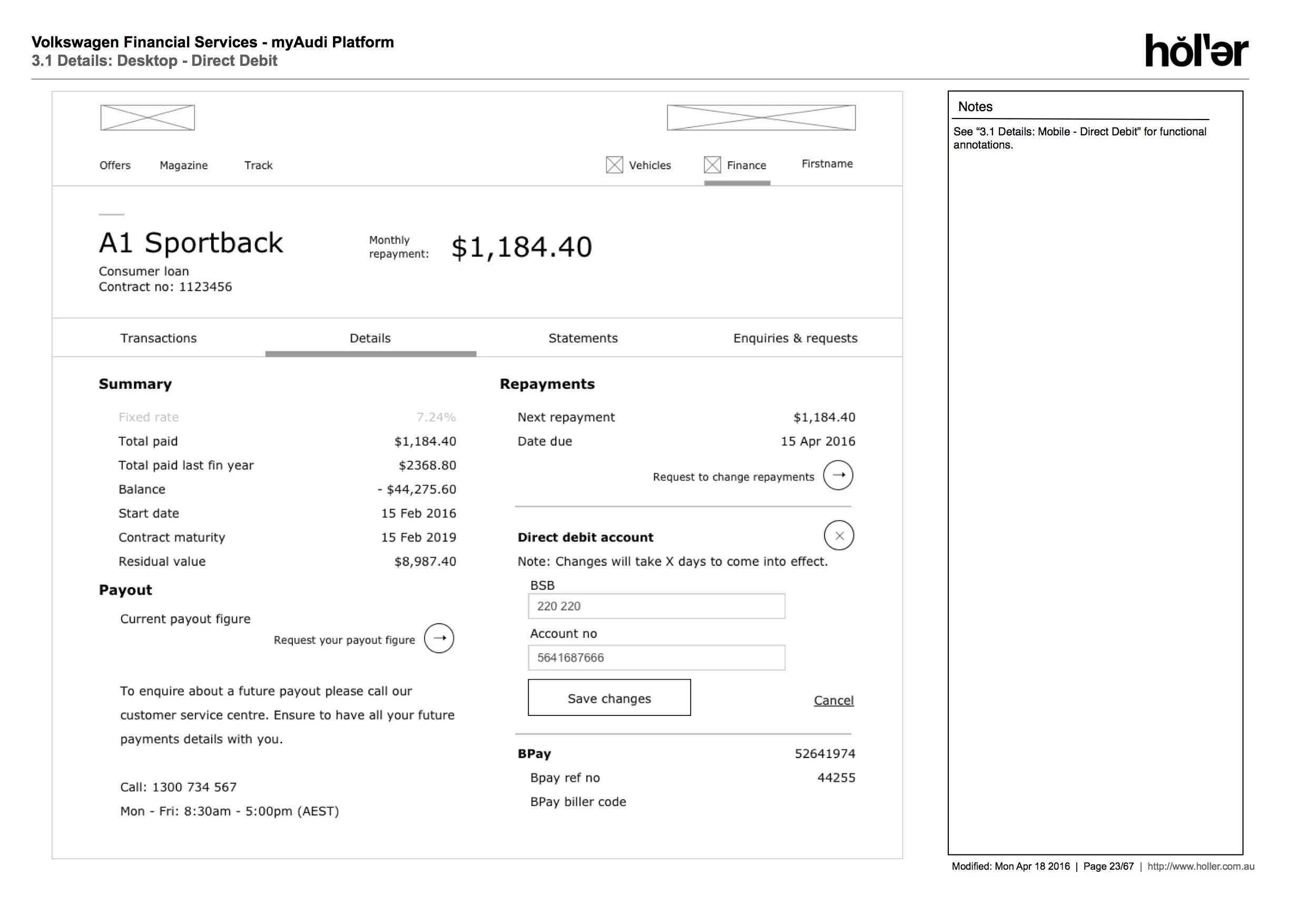Focus the Account no input field
This screenshot has width=1307, height=924.
656,657
